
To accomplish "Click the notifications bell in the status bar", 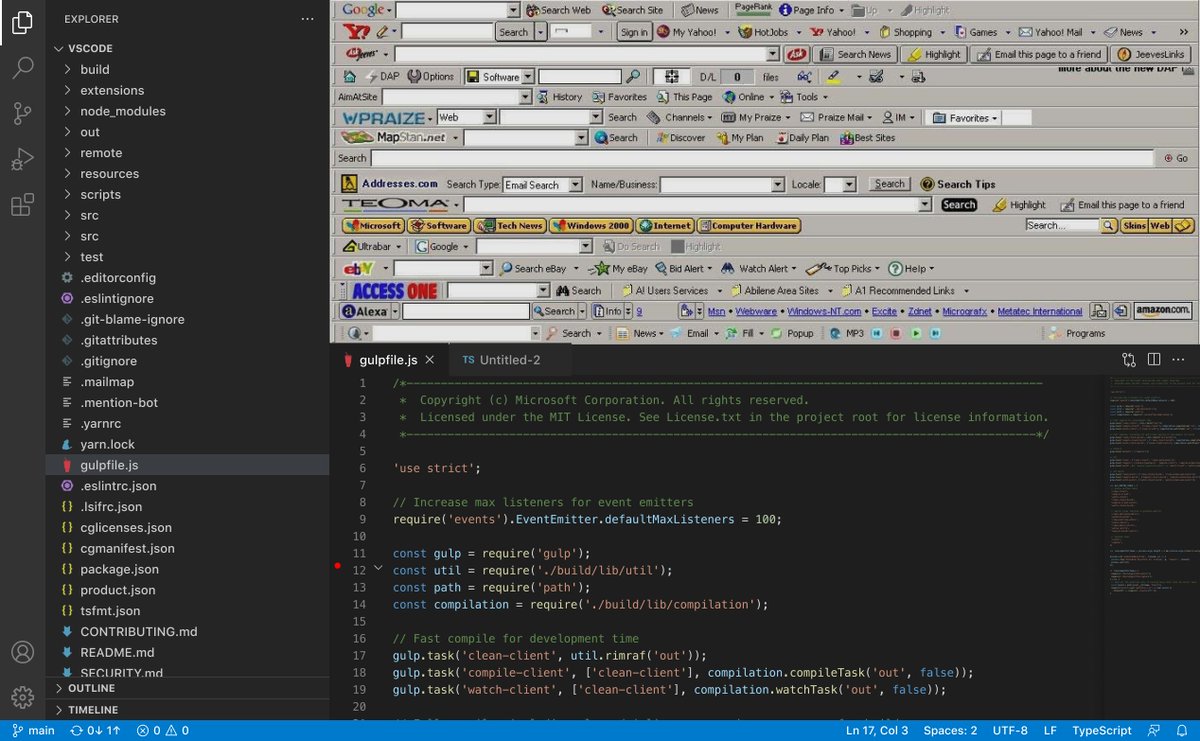I will [1181, 731].
